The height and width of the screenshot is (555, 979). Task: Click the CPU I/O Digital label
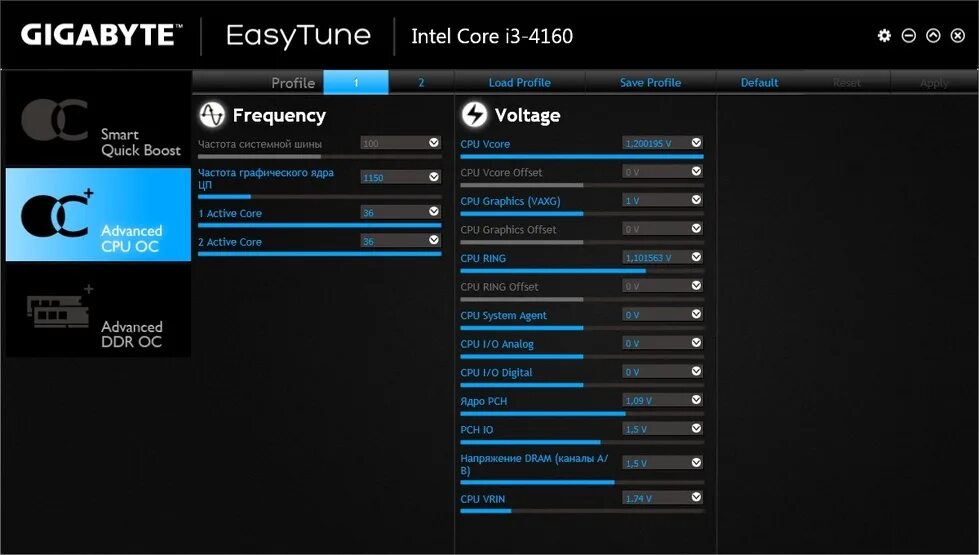click(x=496, y=373)
